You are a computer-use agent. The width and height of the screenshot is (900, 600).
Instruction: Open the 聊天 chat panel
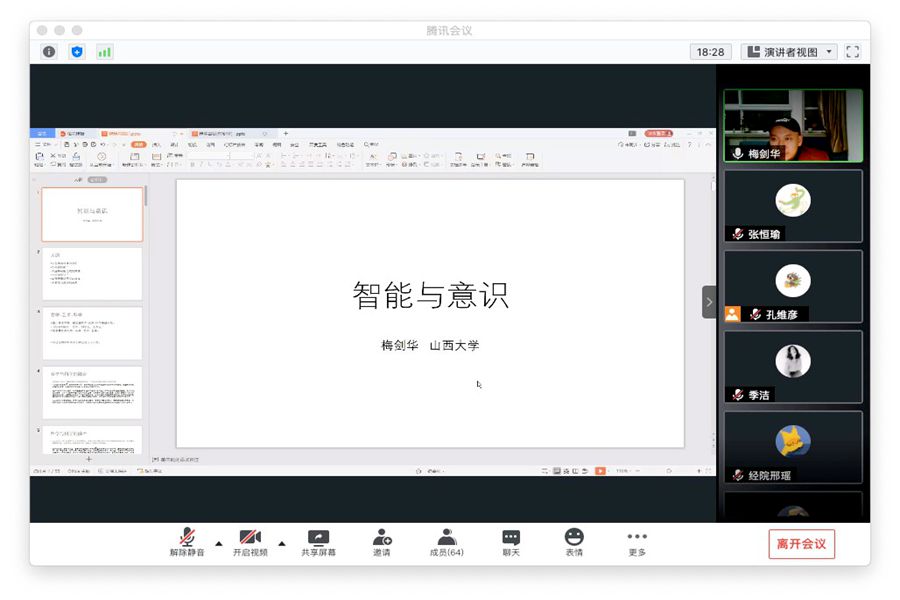click(511, 542)
